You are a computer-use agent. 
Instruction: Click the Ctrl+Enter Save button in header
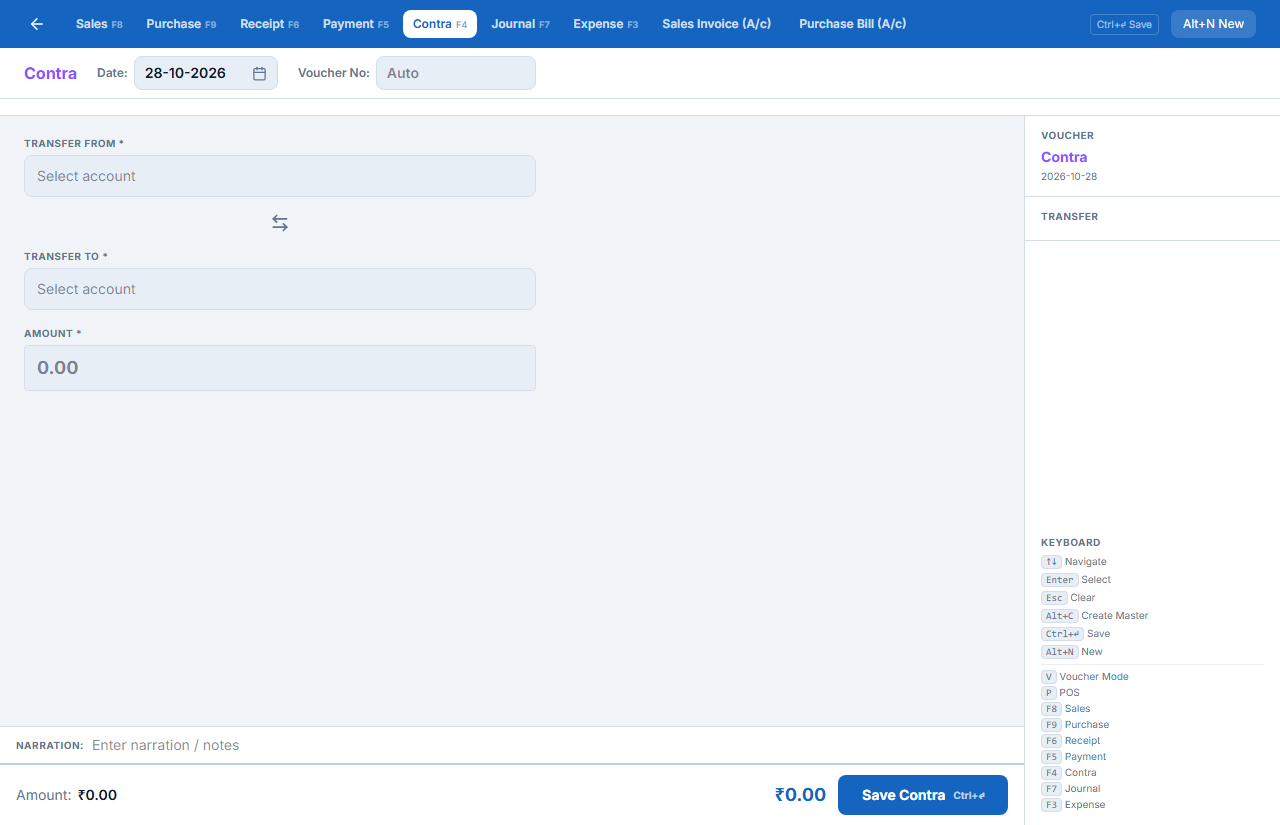point(1124,24)
